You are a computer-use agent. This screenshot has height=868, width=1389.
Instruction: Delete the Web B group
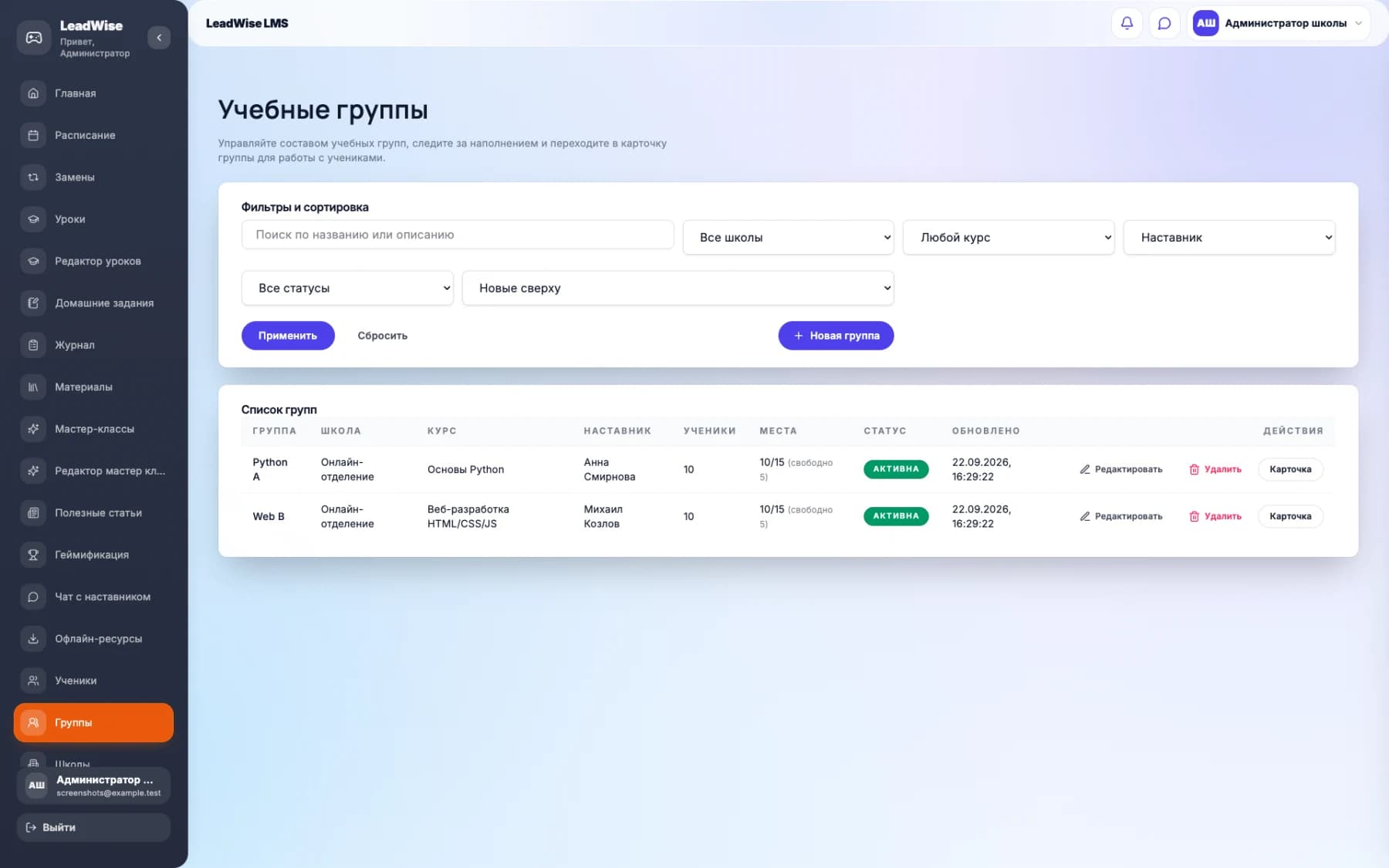point(1215,517)
